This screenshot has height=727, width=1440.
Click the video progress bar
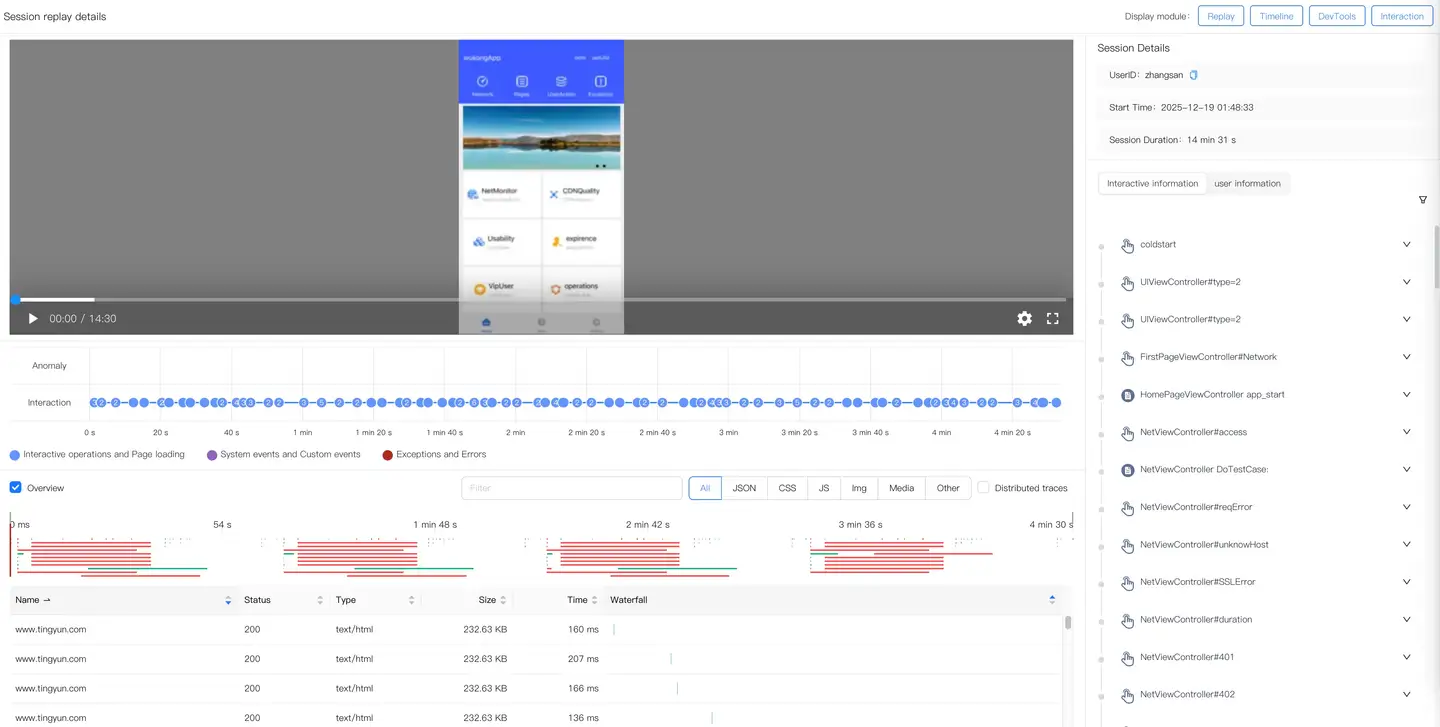(x=540, y=299)
